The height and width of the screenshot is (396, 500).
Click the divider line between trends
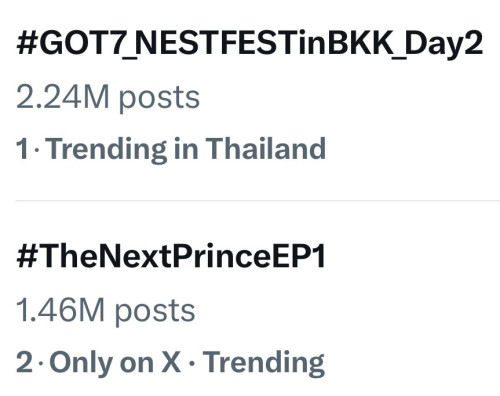click(258, 201)
